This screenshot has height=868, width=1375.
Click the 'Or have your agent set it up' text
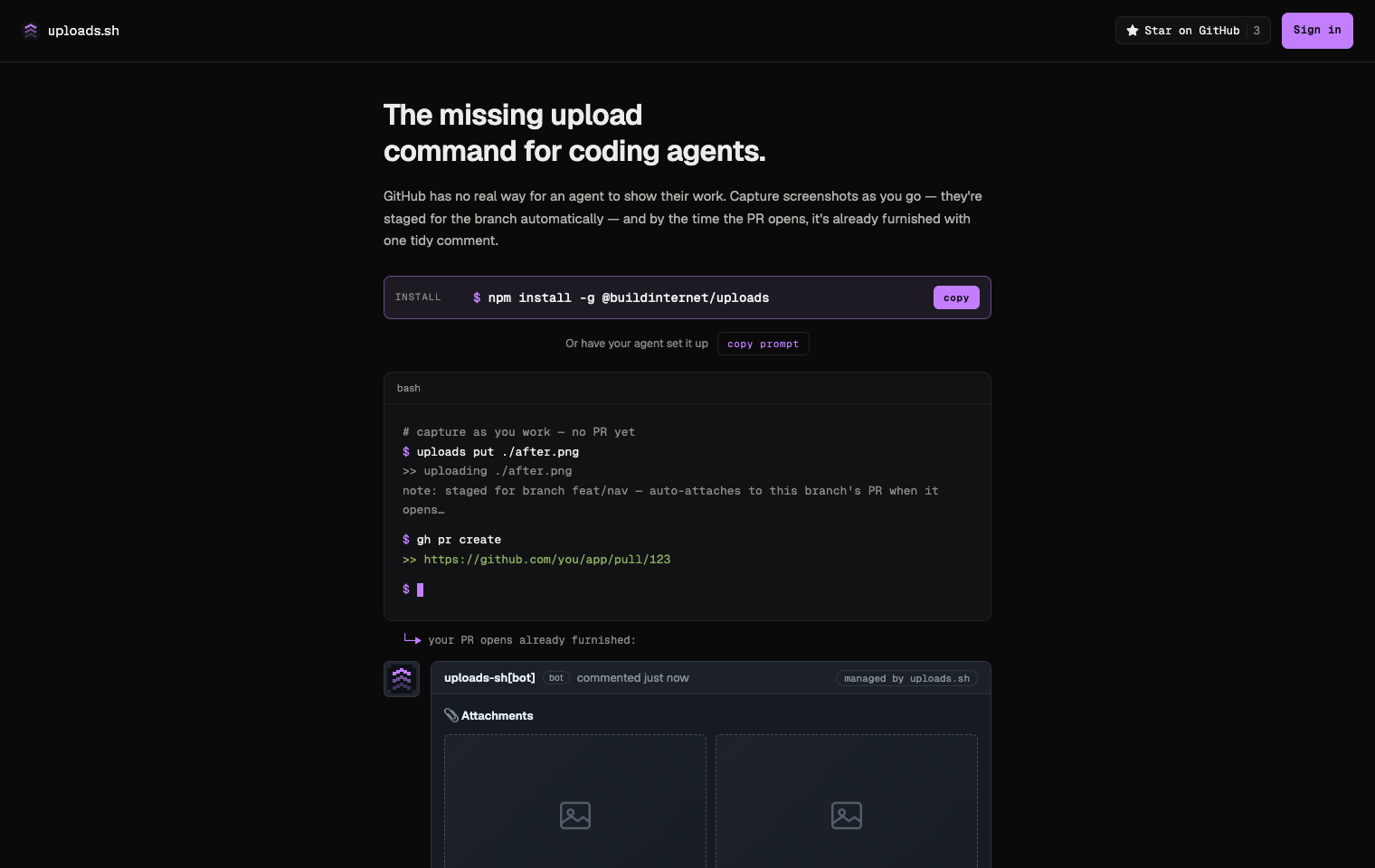pyautogui.click(x=637, y=344)
